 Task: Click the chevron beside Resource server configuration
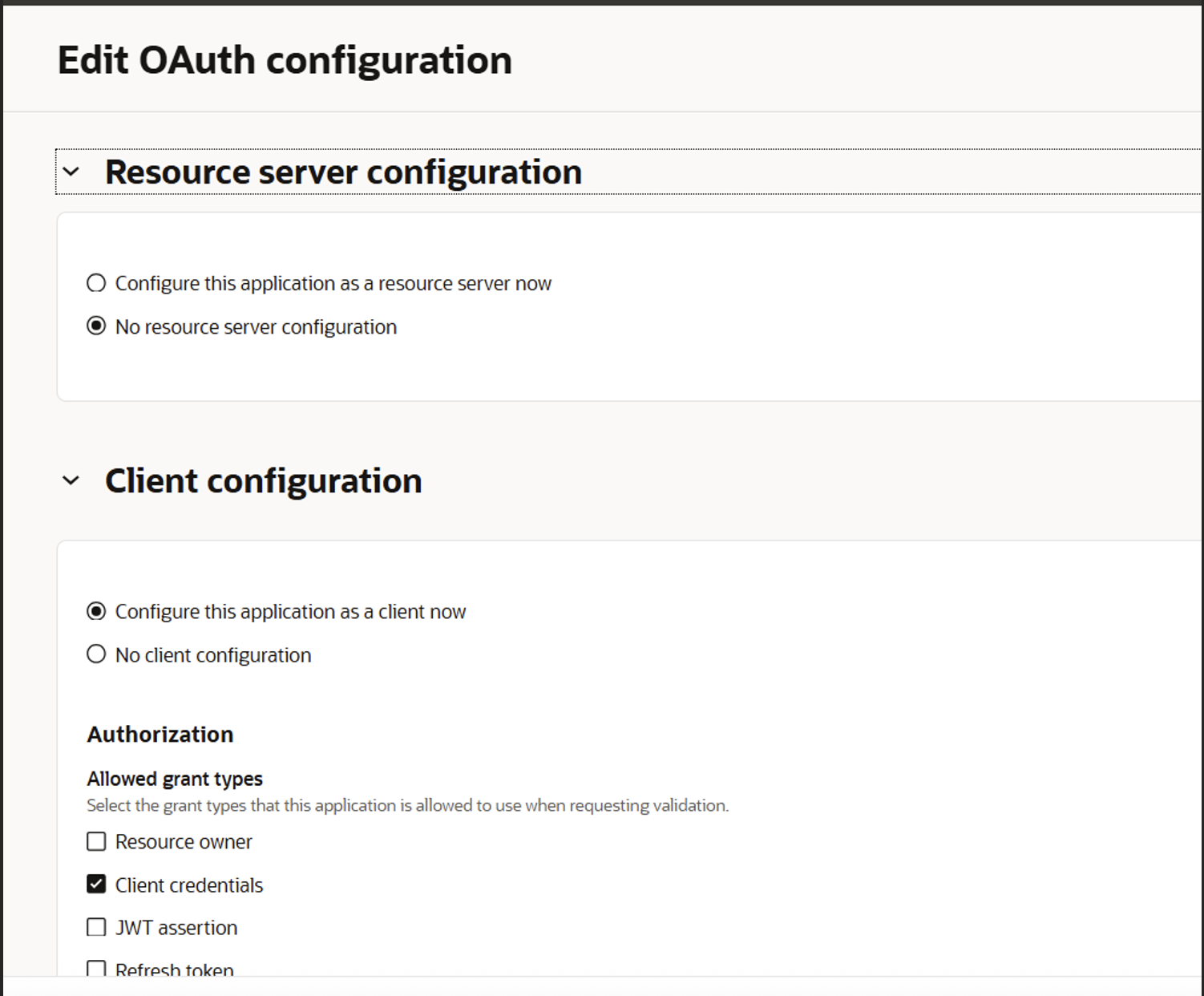pyautogui.click(x=71, y=171)
